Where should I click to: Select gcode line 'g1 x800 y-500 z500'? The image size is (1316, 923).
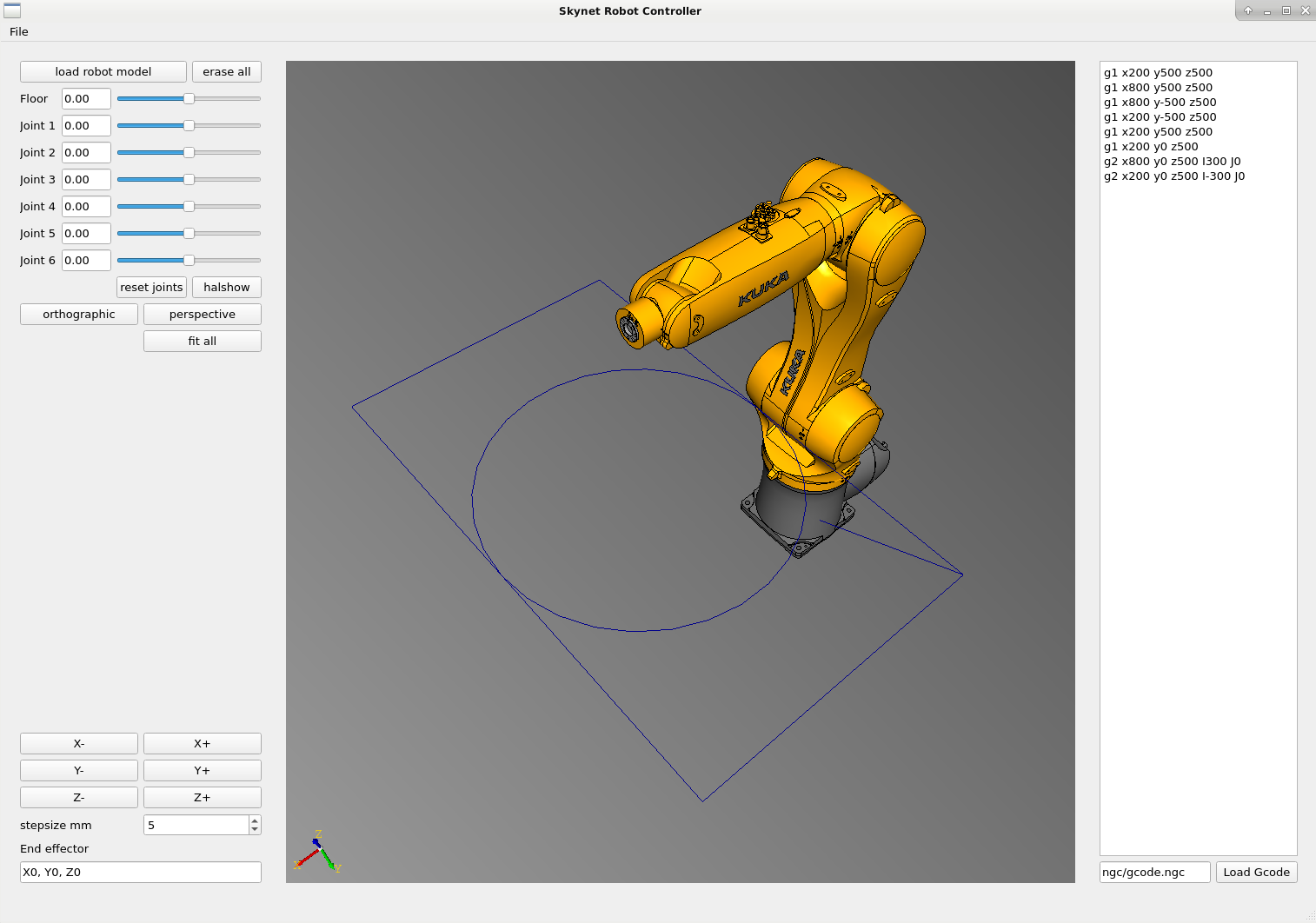click(x=1160, y=103)
